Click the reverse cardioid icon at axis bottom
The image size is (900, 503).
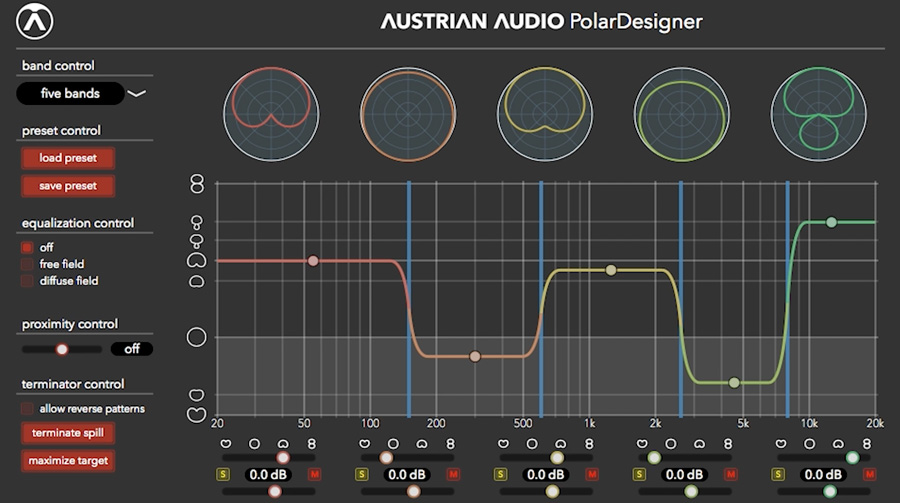tap(197, 415)
